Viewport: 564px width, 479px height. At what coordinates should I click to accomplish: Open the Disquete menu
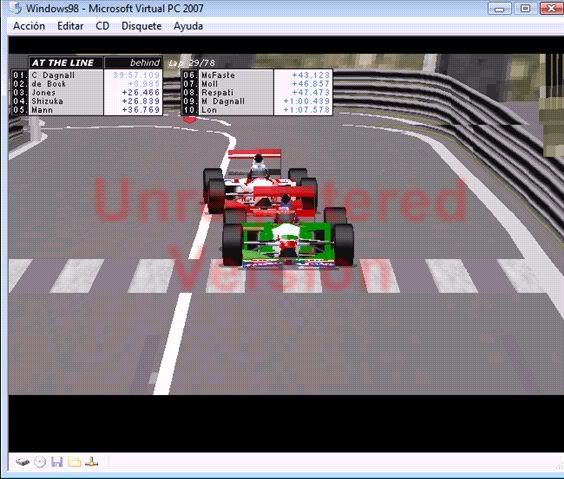(141, 26)
